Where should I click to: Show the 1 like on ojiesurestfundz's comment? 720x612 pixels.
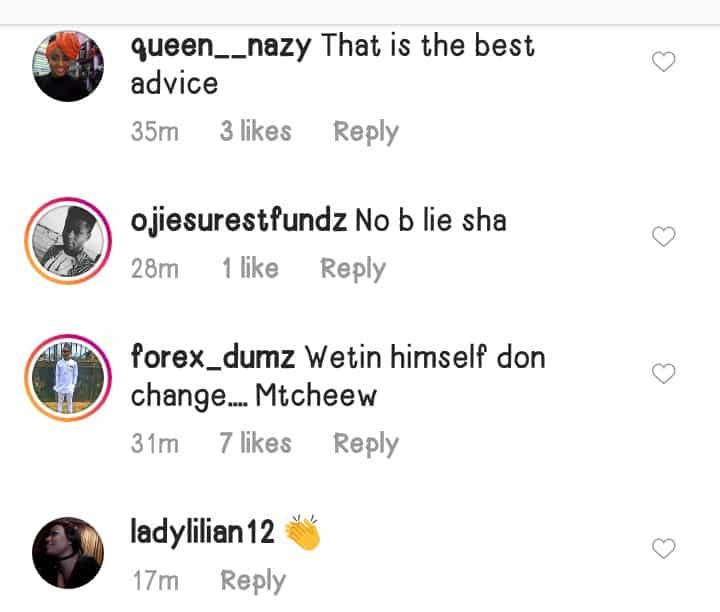click(x=250, y=269)
